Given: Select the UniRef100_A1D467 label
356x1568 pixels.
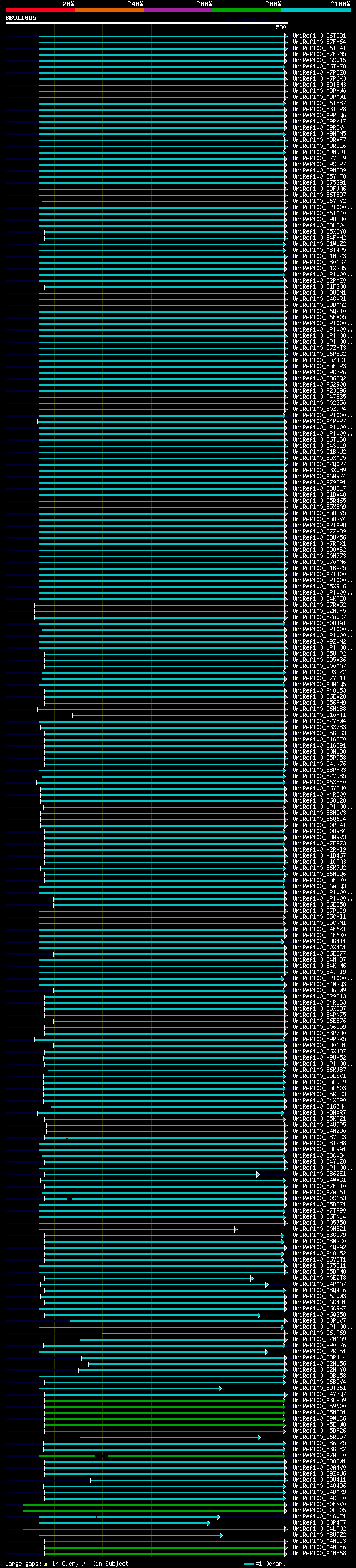Looking at the screenshot, I should pos(319,855).
